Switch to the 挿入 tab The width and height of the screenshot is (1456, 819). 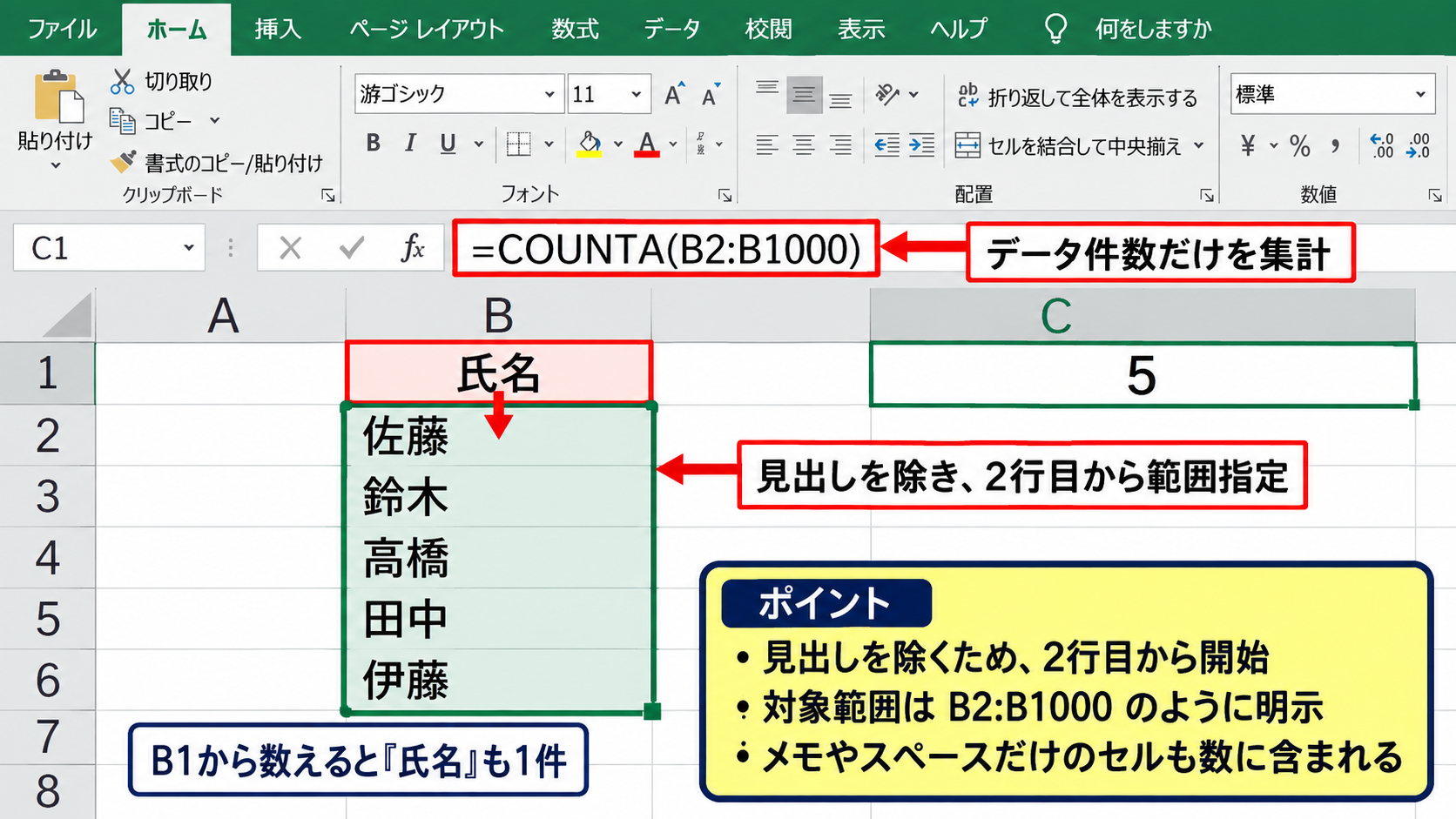pyautogui.click(x=278, y=29)
